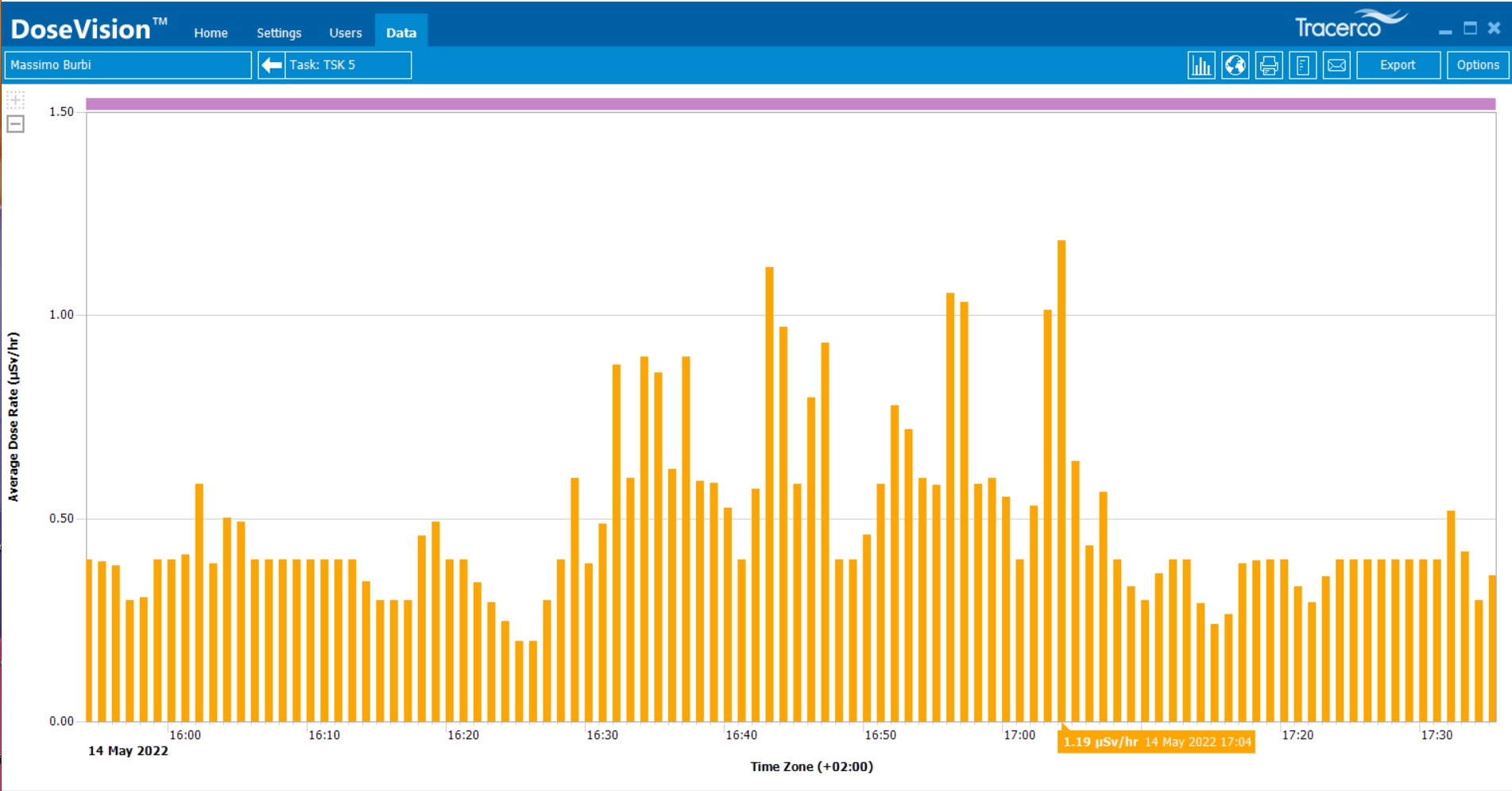Select the Data tab
This screenshot has height=791, width=1512.
pos(401,33)
